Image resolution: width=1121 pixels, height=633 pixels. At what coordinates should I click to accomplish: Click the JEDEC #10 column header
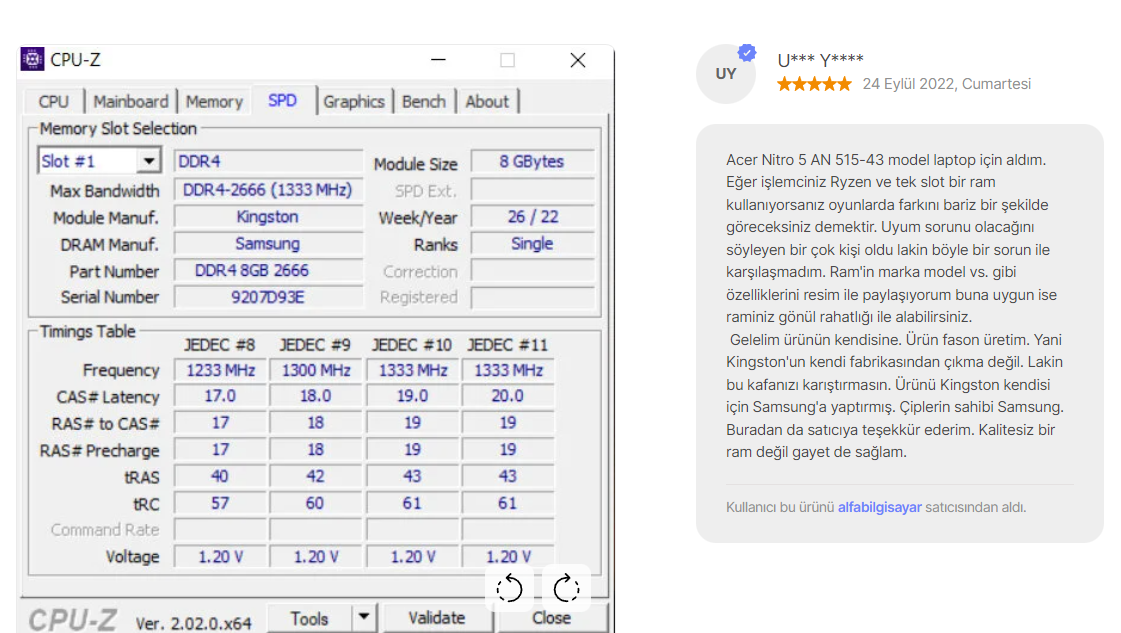(412, 345)
